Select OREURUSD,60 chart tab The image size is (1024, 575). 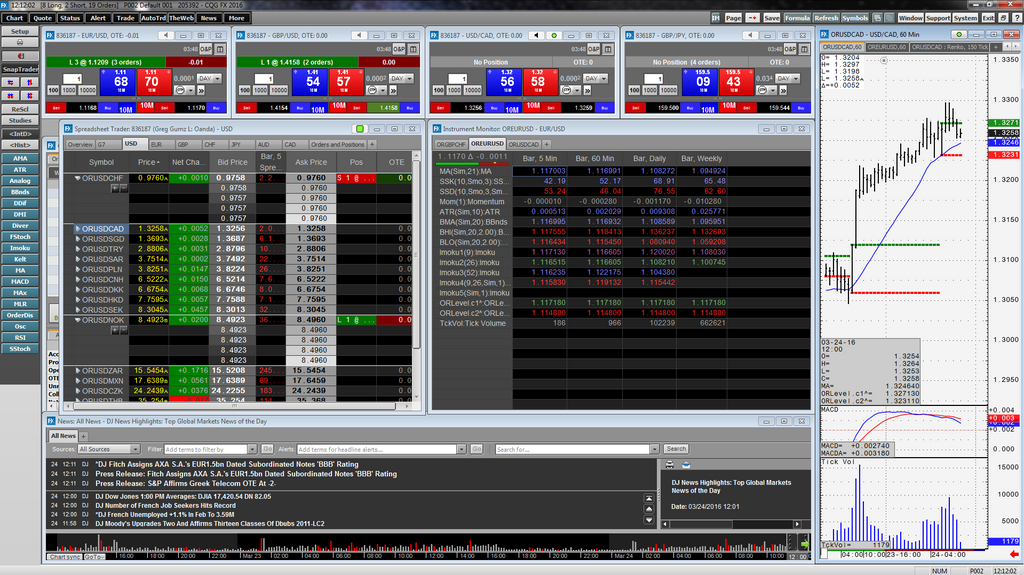tap(886, 47)
